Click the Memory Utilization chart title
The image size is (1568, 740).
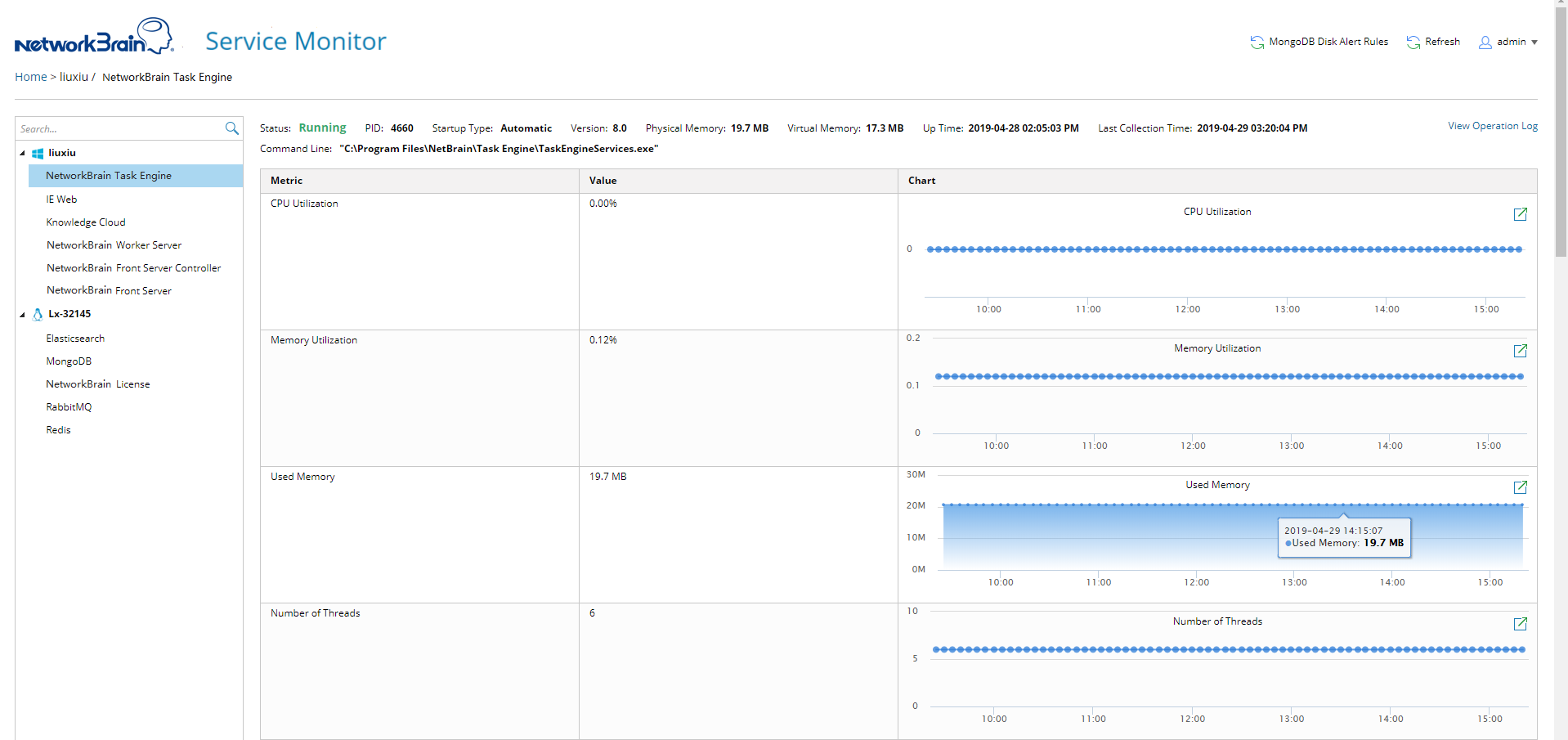tap(1217, 348)
